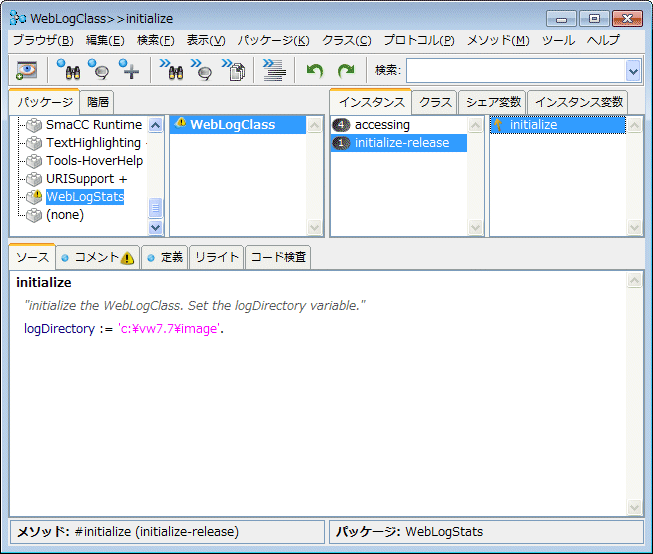
Task: Open the search field dropdown arrow
Action: click(632, 70)
